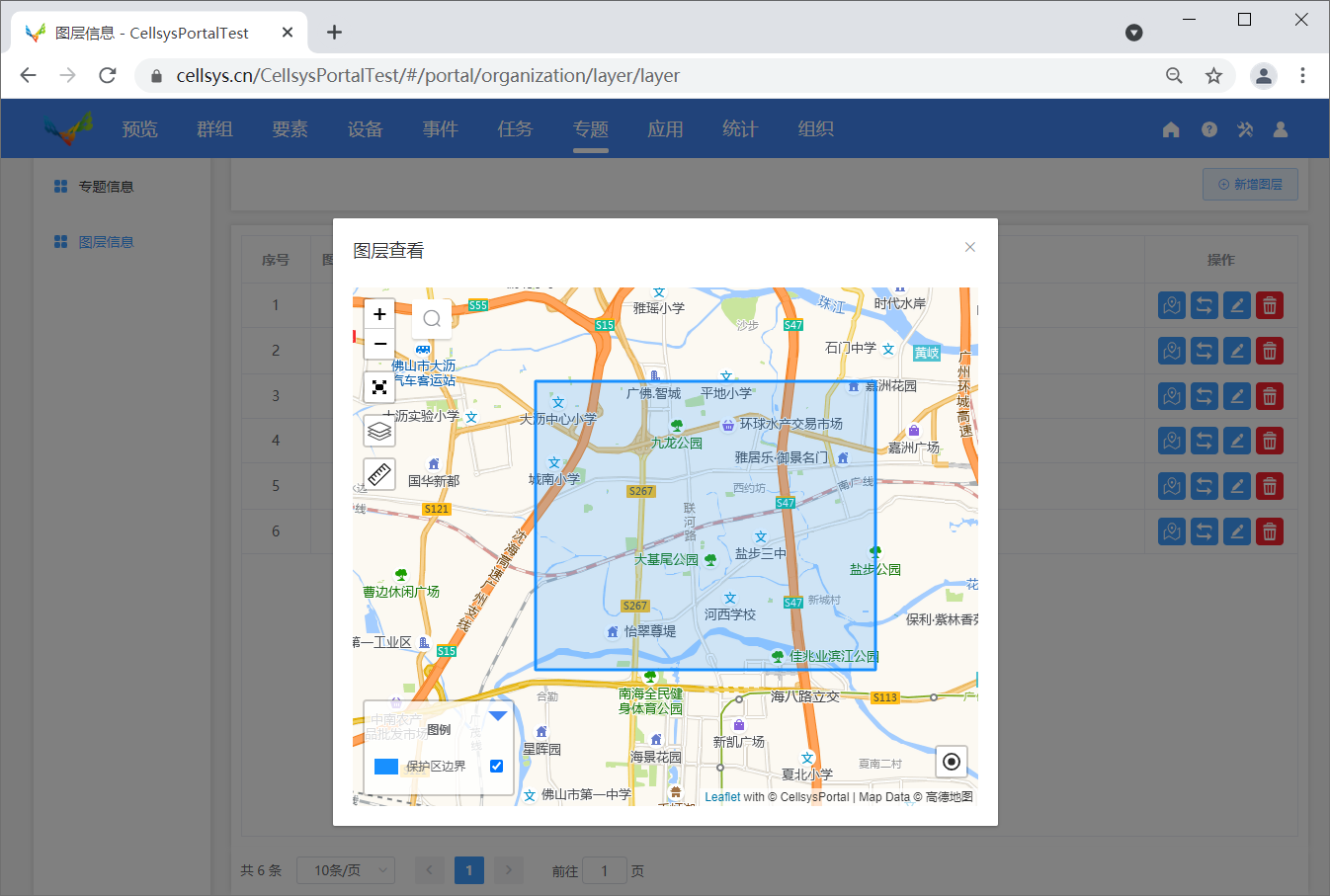Open the tools wrench icon

[1245, 129]
